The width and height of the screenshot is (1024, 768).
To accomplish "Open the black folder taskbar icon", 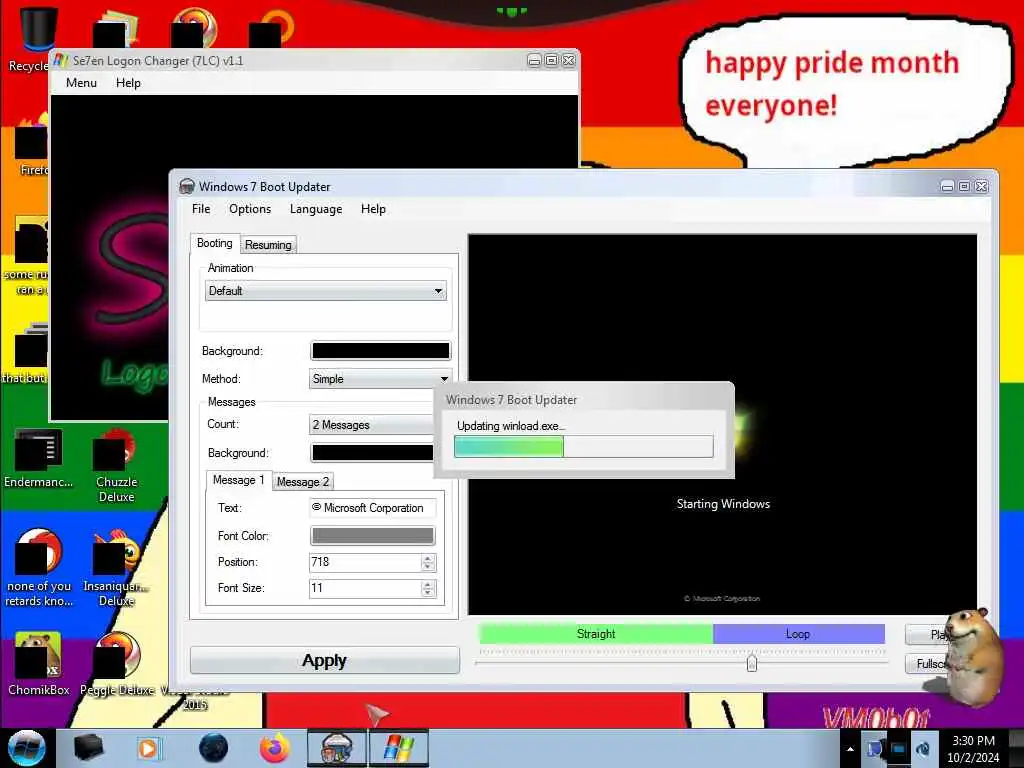I will (x=88, y=748).
